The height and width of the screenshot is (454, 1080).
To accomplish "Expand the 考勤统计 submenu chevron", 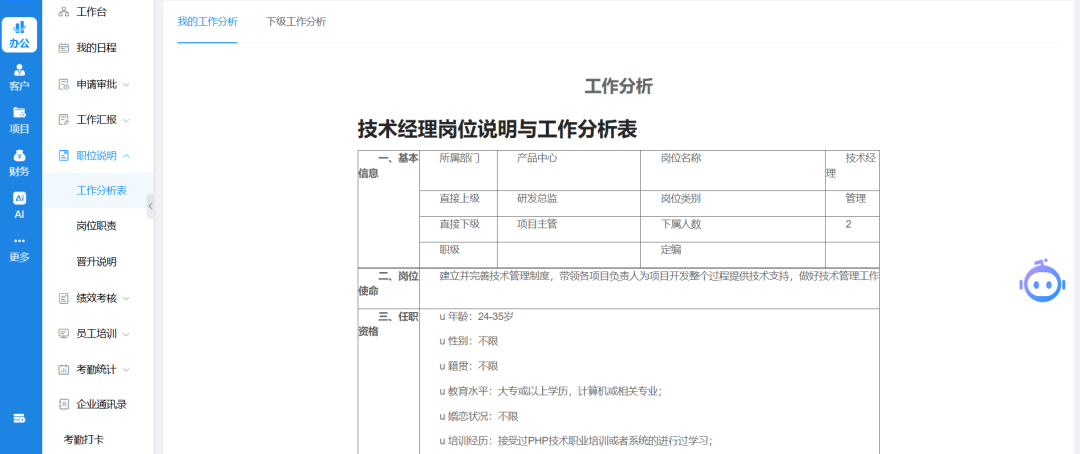I will click(x=126, y=370).
